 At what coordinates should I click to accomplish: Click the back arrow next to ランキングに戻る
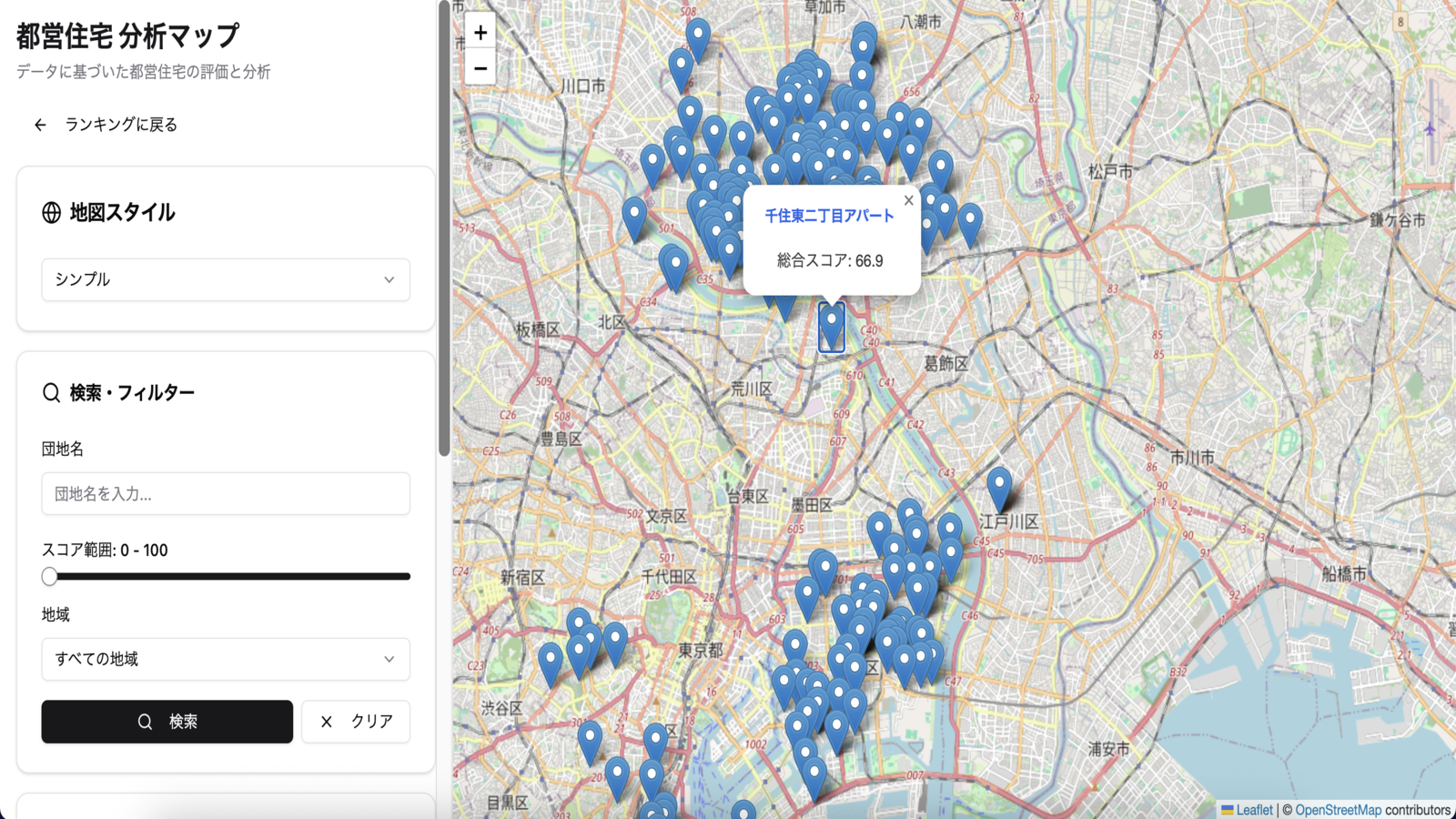click(x=40, y=125)
